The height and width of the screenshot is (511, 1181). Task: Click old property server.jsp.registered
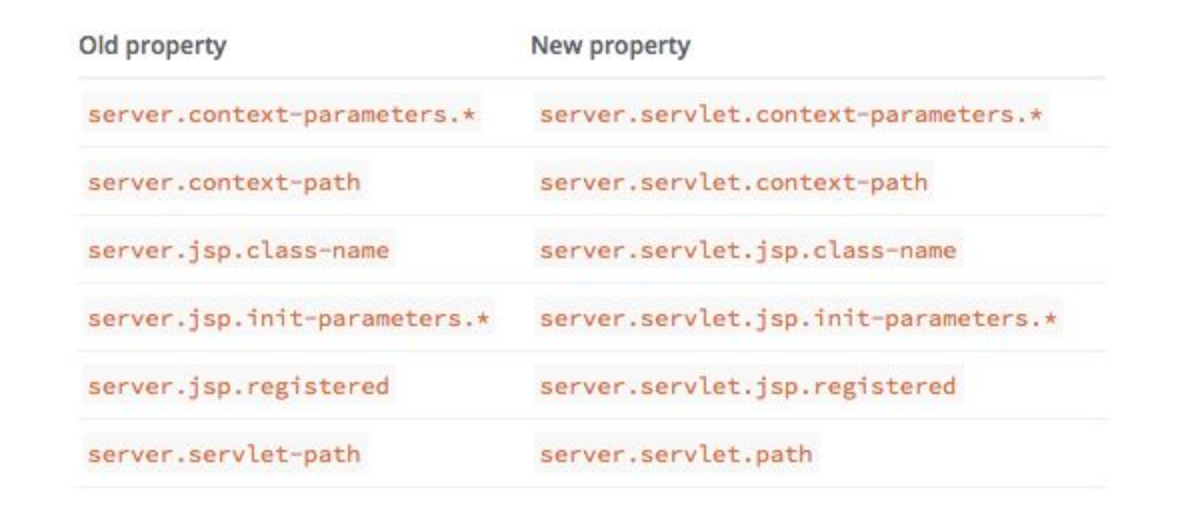tap(238, 386)
